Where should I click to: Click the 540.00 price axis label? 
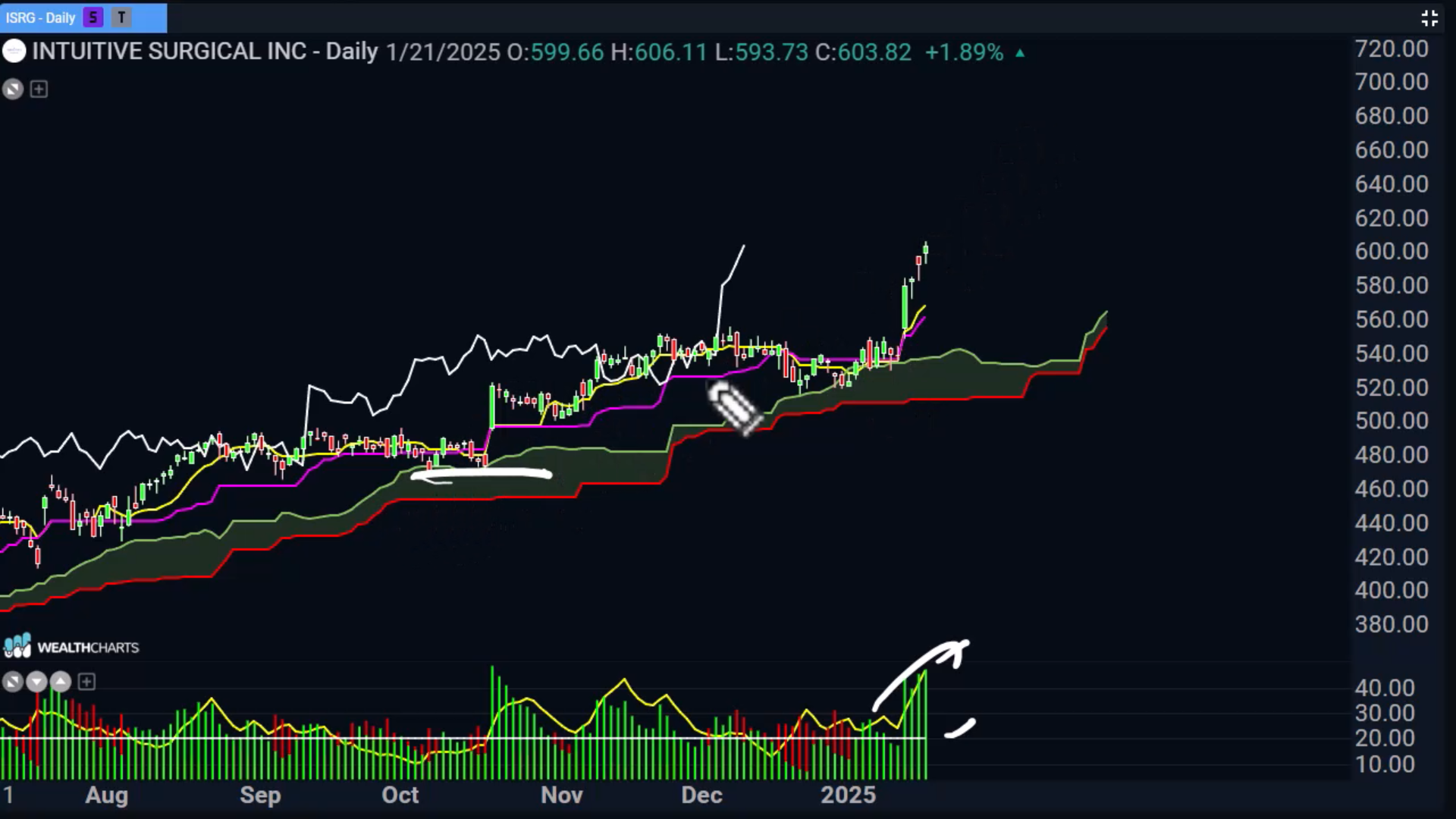coord(1392,353)
